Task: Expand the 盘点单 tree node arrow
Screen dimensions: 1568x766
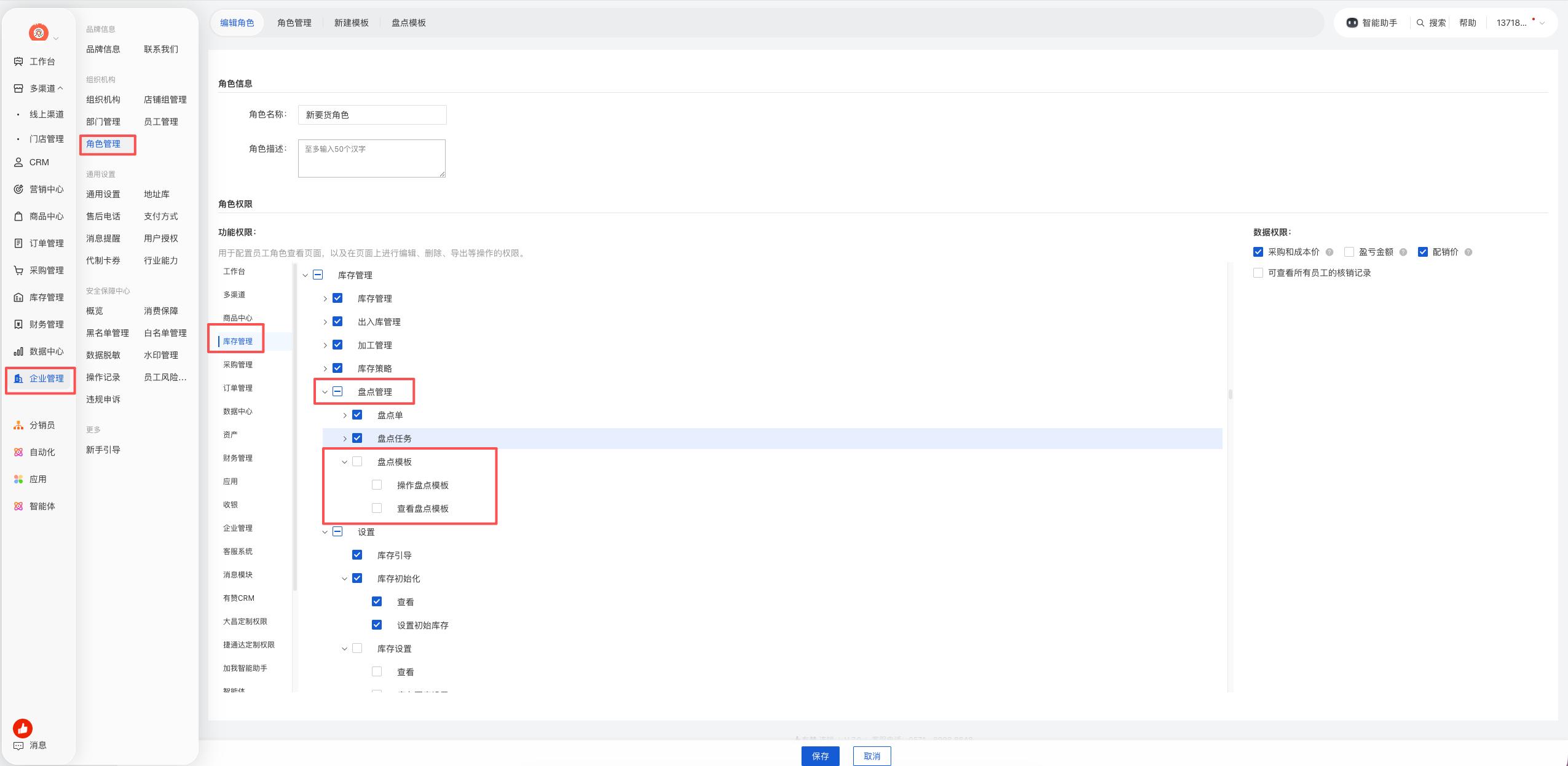Action: (x=345, y=415)
